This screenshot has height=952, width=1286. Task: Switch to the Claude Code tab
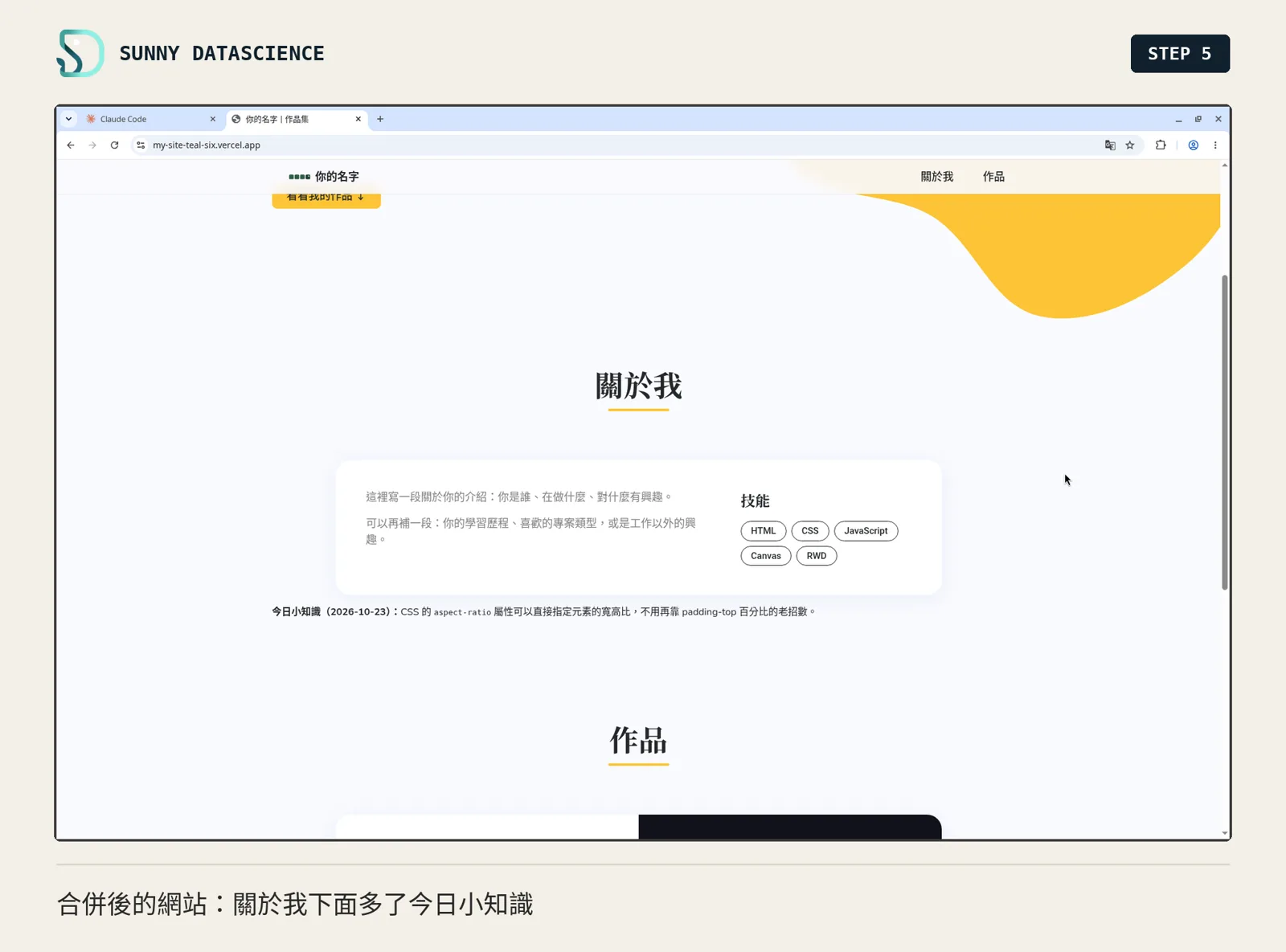pyautogui.click(x=151, y=119)
